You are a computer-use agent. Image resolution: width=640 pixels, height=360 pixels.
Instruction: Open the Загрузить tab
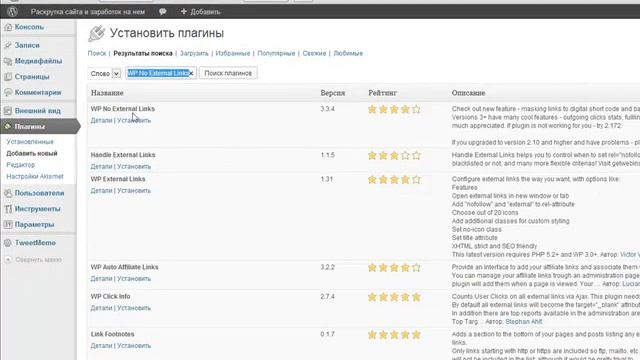point(194,53)
